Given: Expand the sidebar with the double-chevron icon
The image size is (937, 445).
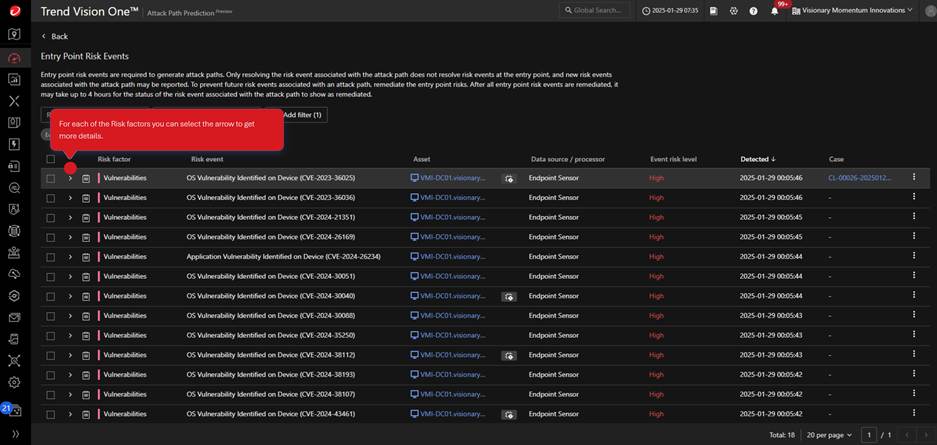Looking at the screenshot, I should [15, 434].
